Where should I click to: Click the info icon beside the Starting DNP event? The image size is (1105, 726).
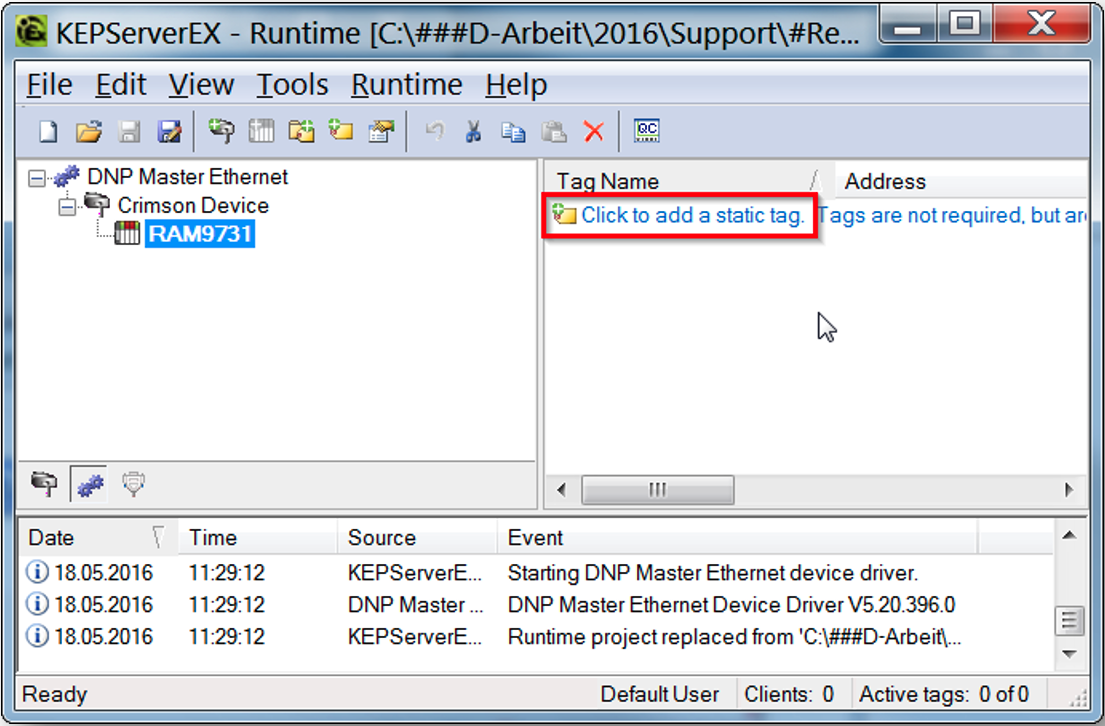[37, 572]
